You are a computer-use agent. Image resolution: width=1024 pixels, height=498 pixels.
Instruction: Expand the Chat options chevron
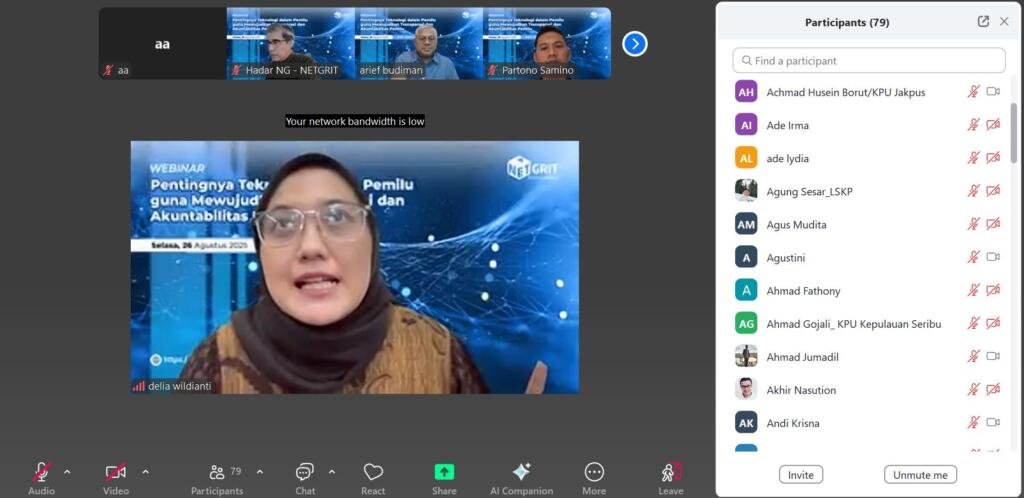(x=332, y=472)
